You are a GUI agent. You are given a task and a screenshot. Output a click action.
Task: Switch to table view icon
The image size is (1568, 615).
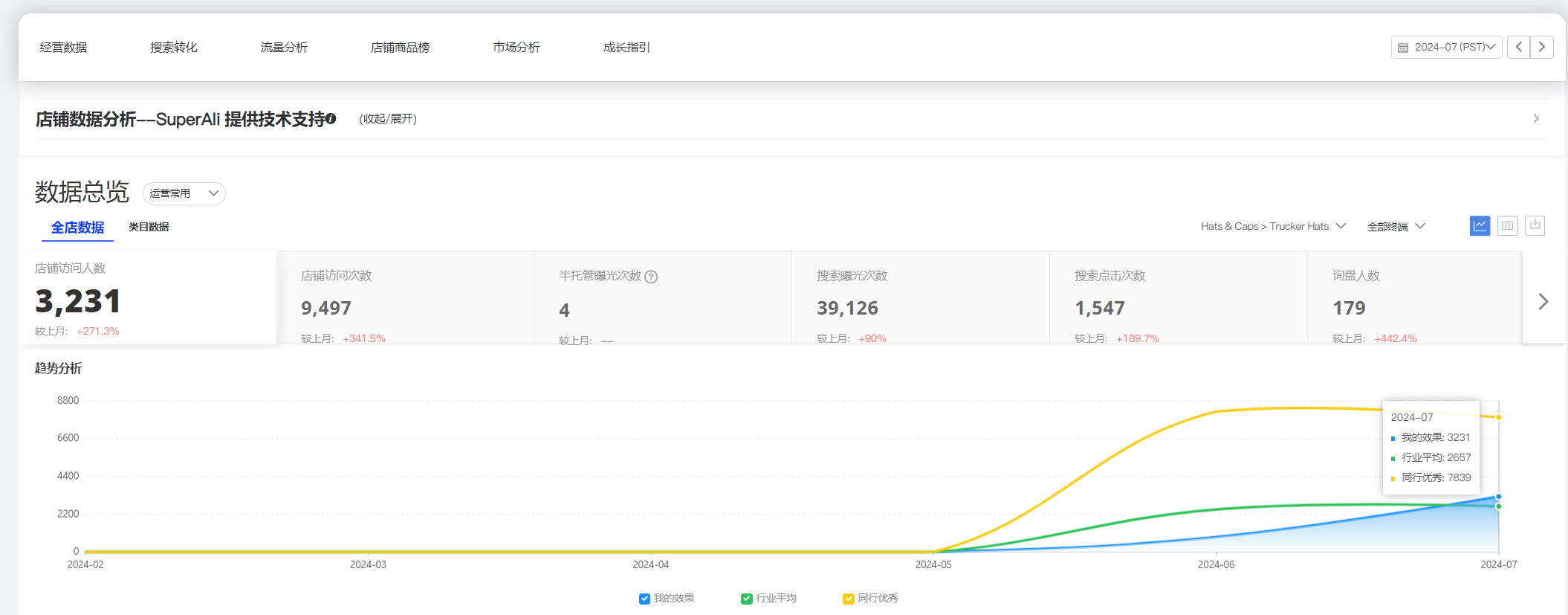(1507, 226)
